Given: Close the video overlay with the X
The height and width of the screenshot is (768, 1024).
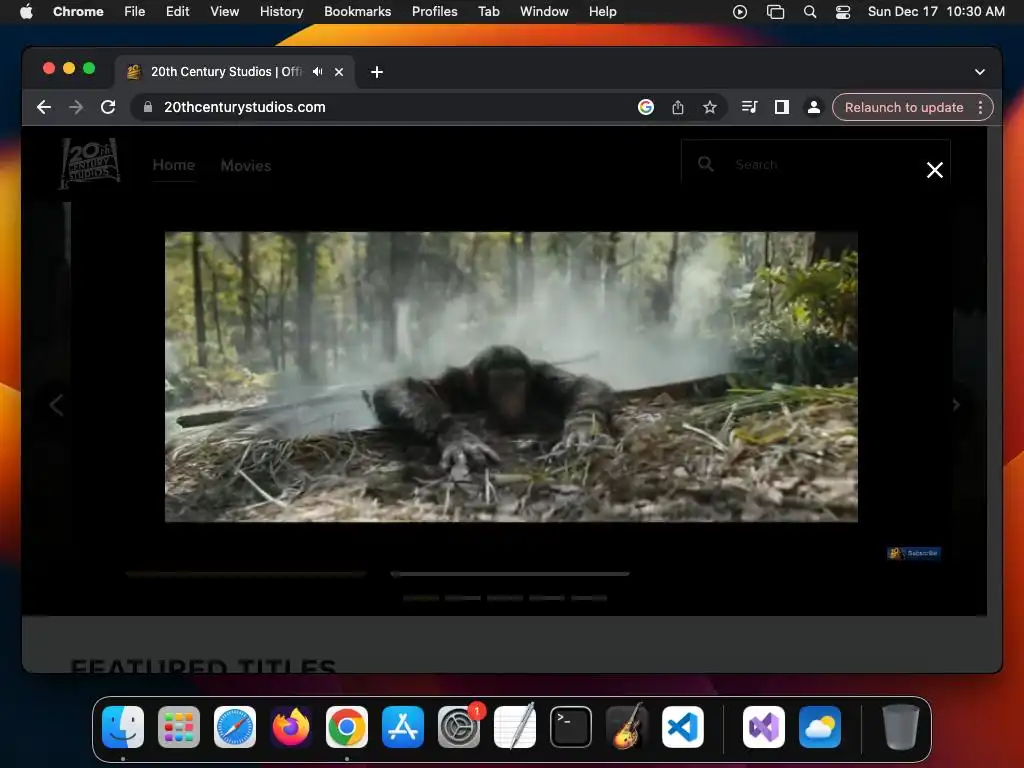Looking at the screenshot, I should click(x=935, y=170).
